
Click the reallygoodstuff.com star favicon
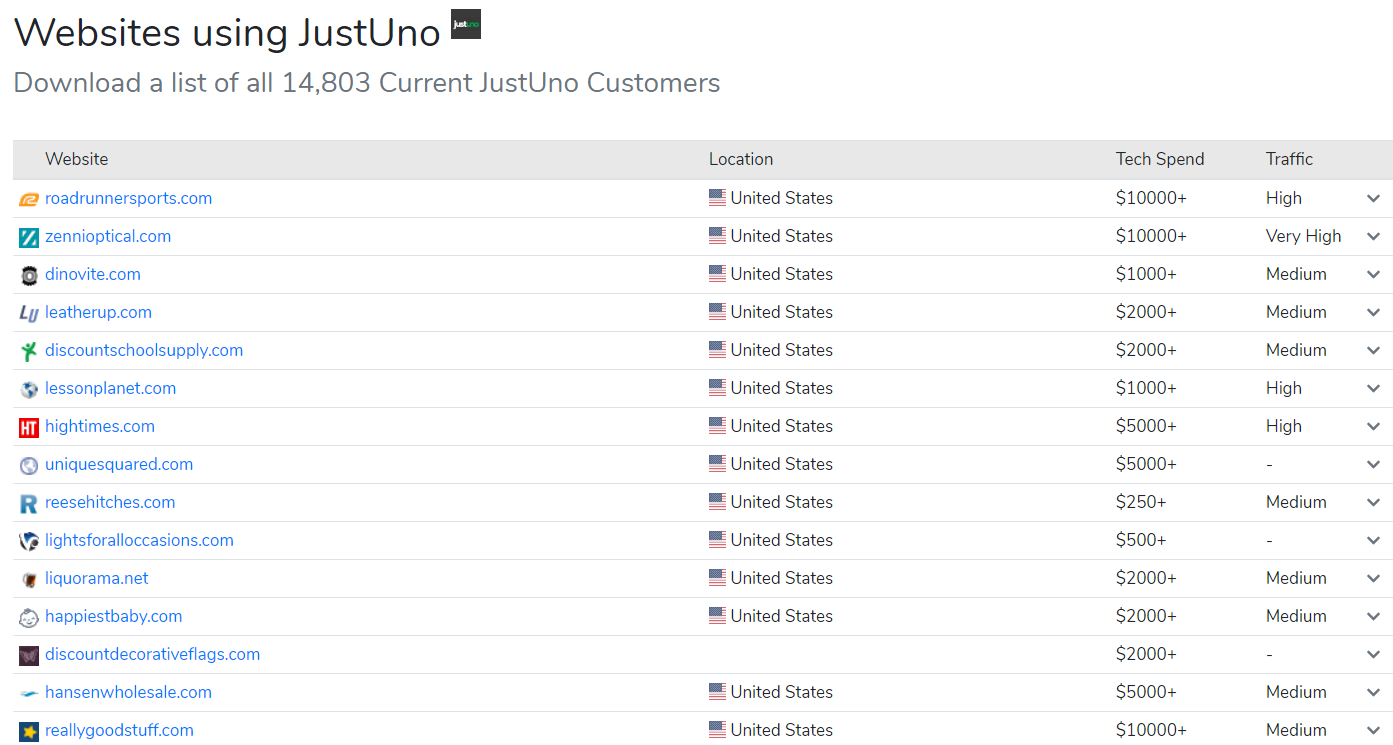point(29,731)
